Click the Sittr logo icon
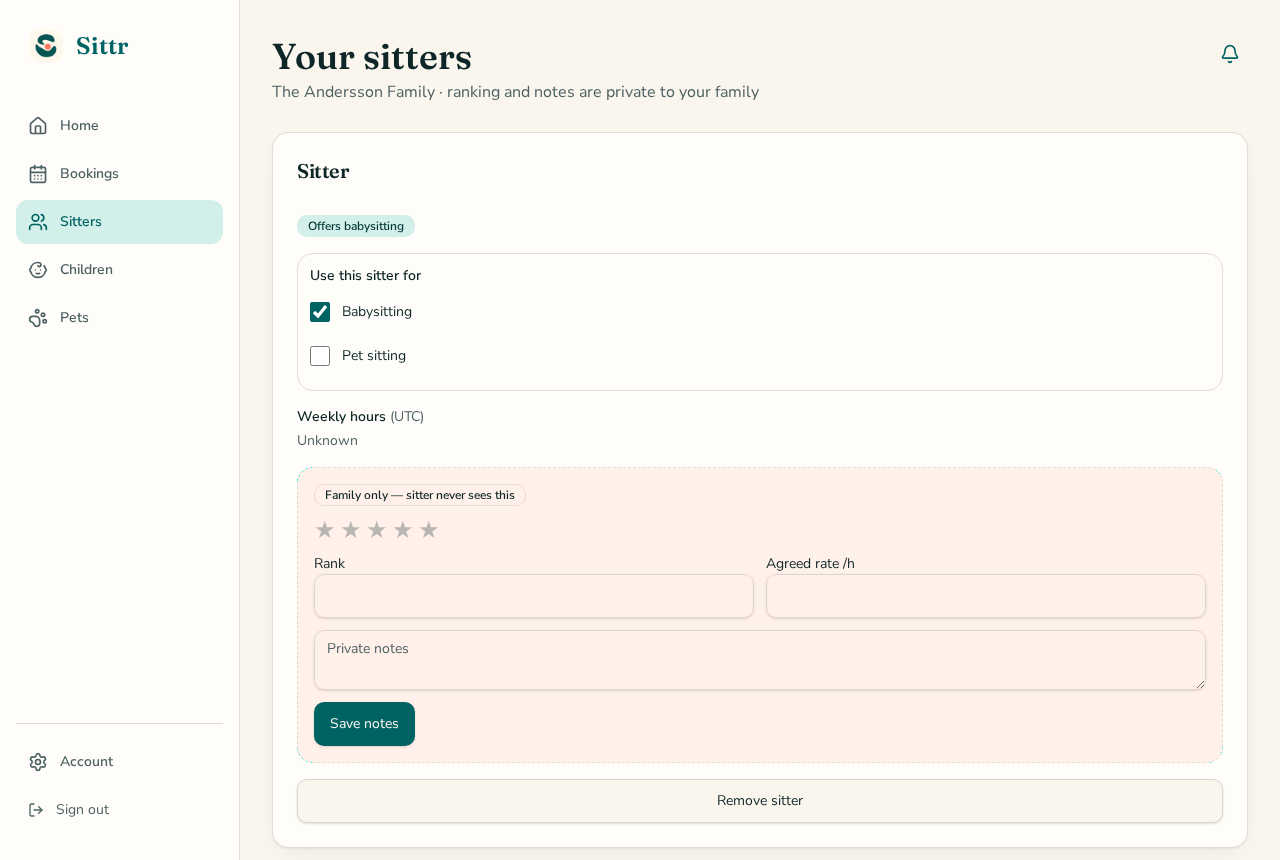This screenshot has height=860, width=1280. click(x=46, y=46)
